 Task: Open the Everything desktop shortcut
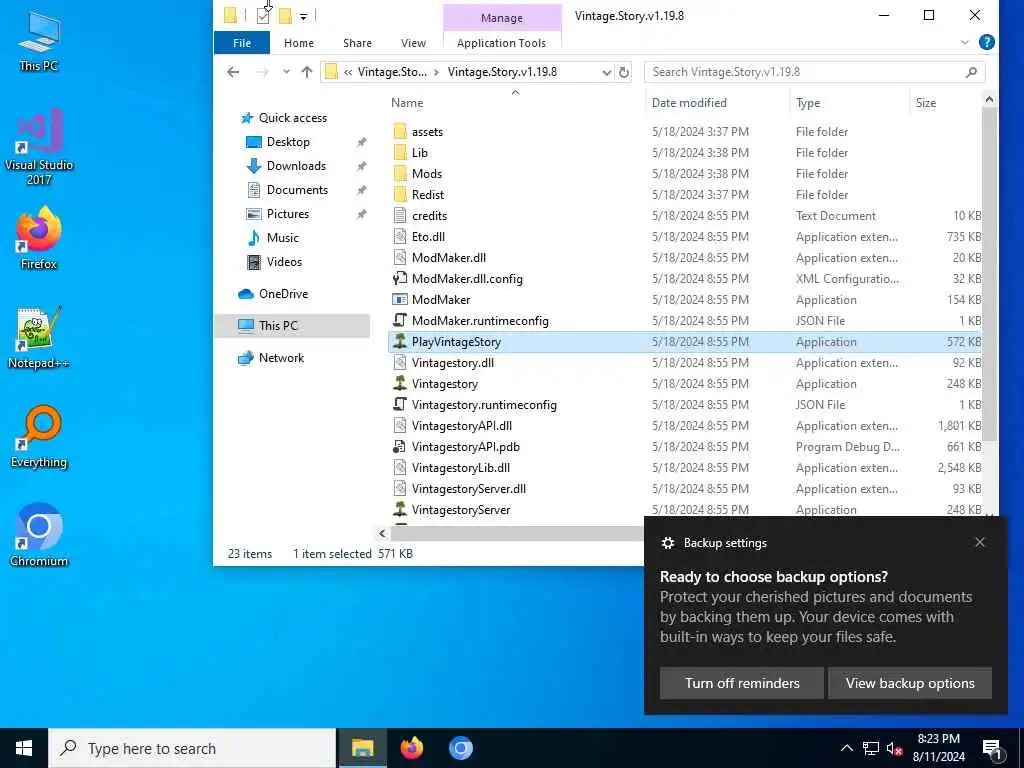pyautogui.click(x=39, y=437)
